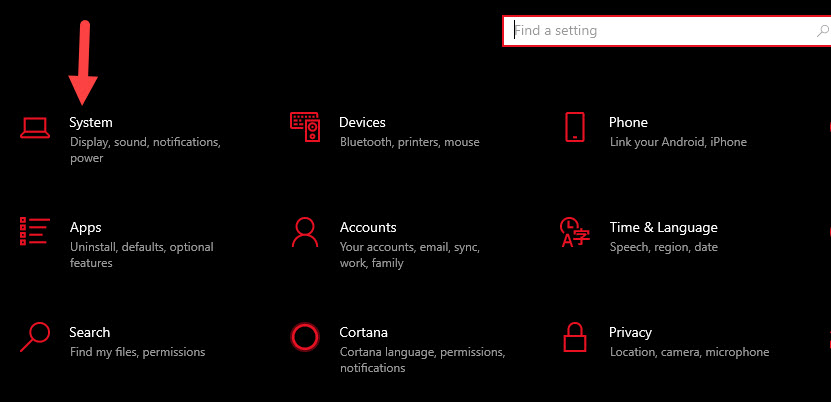The width and height of the screenshot is (831, 402).
Task: Open the Apps settings heading
Action: (86, 227)
